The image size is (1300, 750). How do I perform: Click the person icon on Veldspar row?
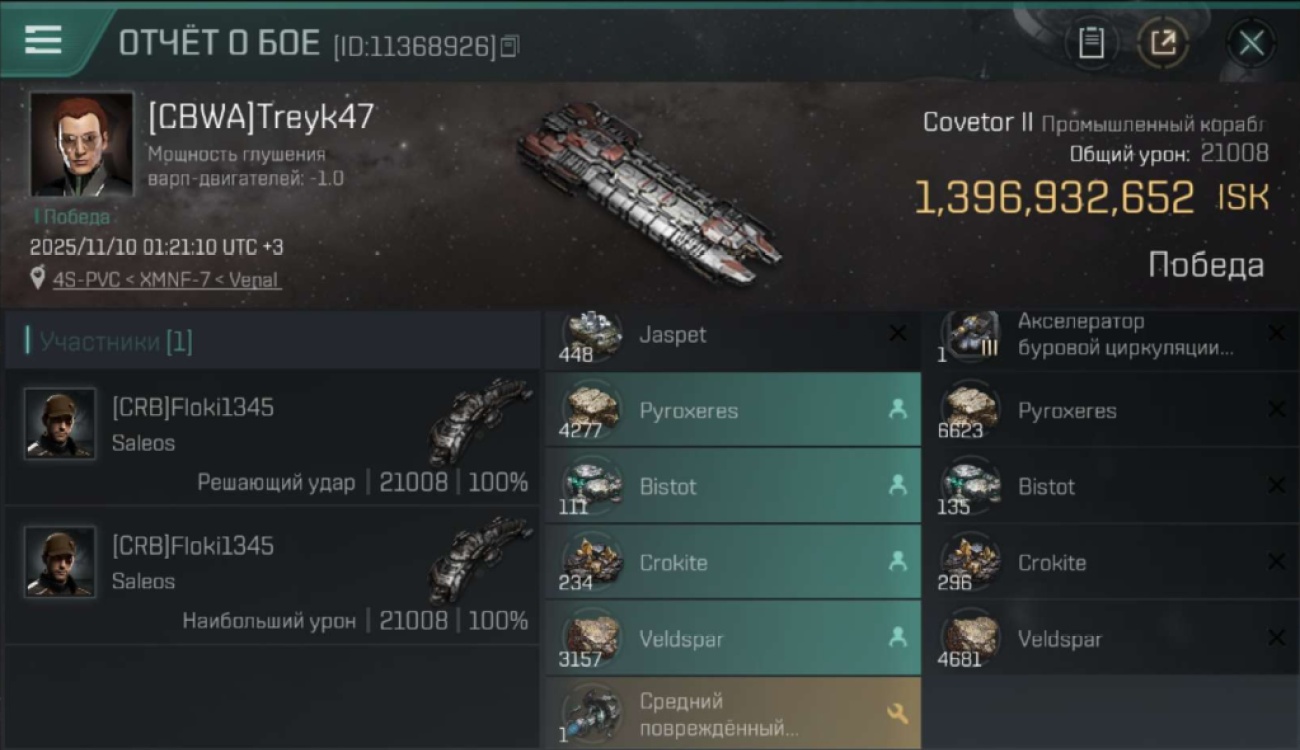tap(897, 637)
